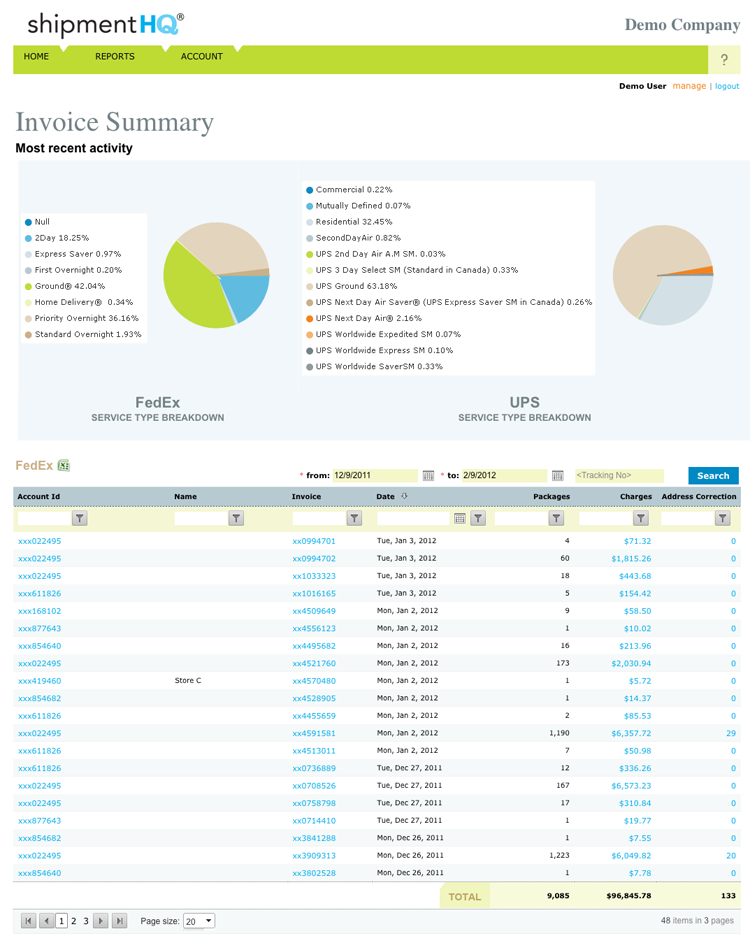
Task: Click the manage link
Action: [689, 86]
